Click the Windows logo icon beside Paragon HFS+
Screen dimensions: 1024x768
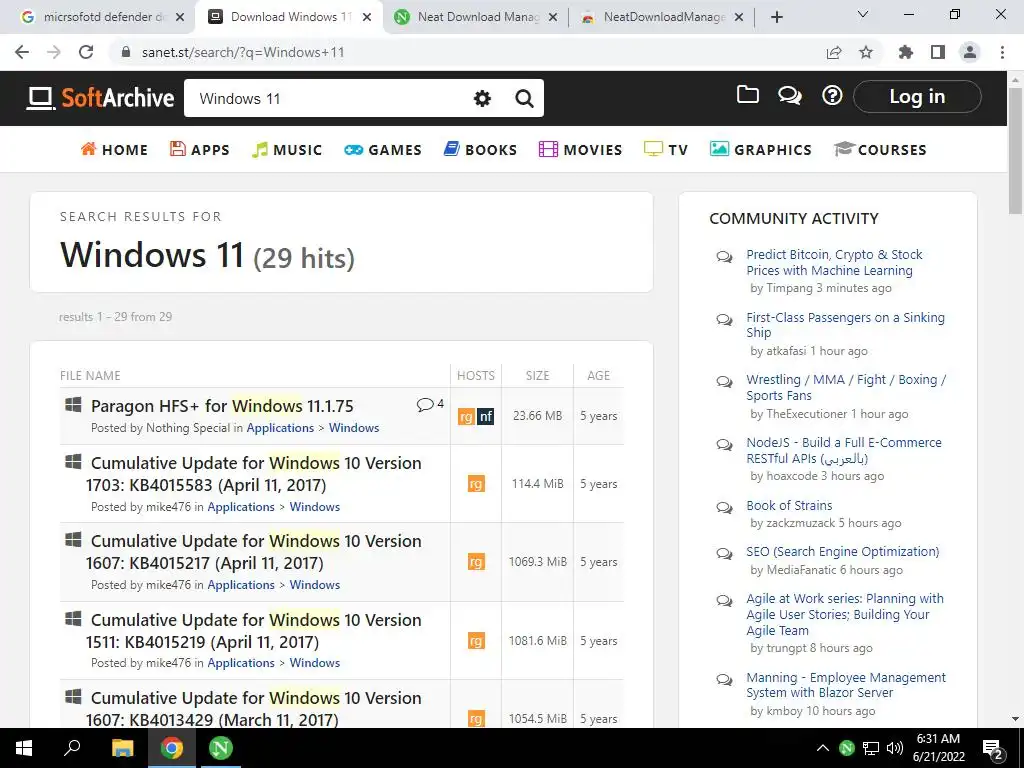pyautogui.click(x=73, y=405)
